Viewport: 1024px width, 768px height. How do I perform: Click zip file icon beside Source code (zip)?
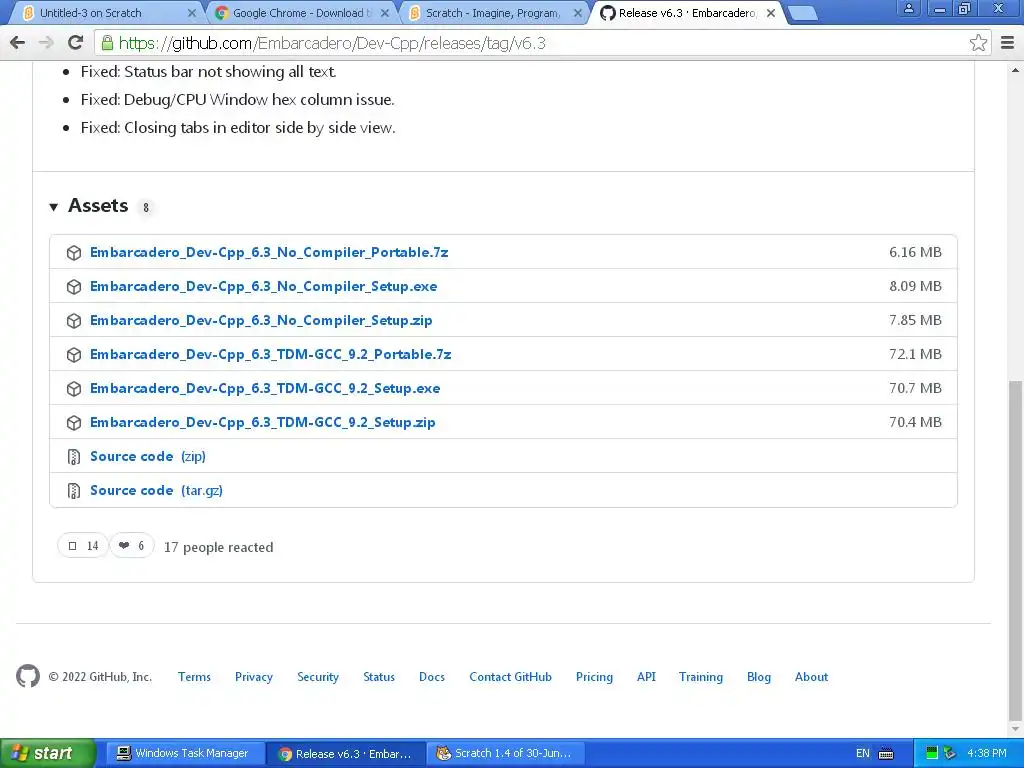74,456
